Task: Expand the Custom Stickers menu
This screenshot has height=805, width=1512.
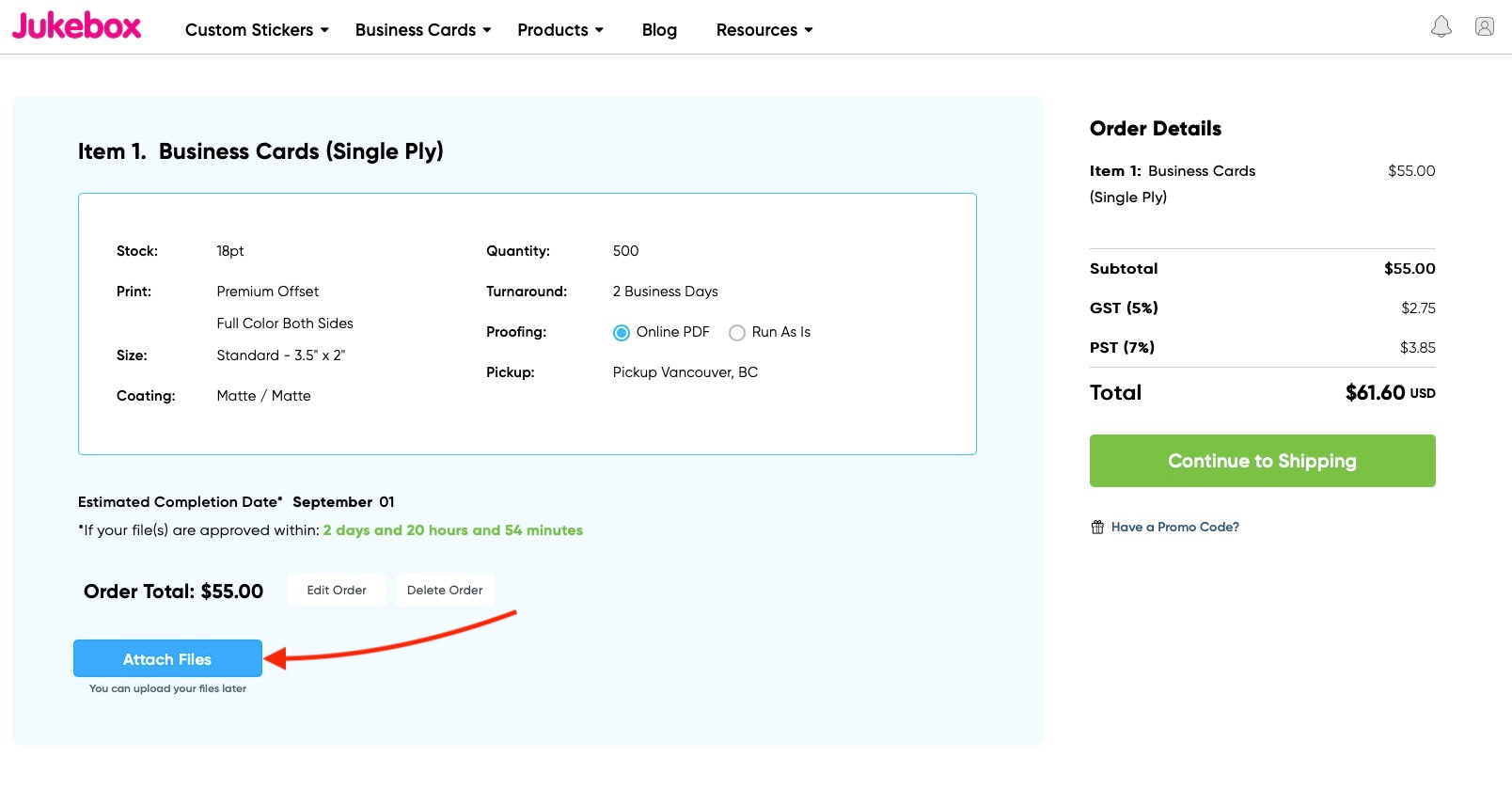Action: click(x=257, y=30)
